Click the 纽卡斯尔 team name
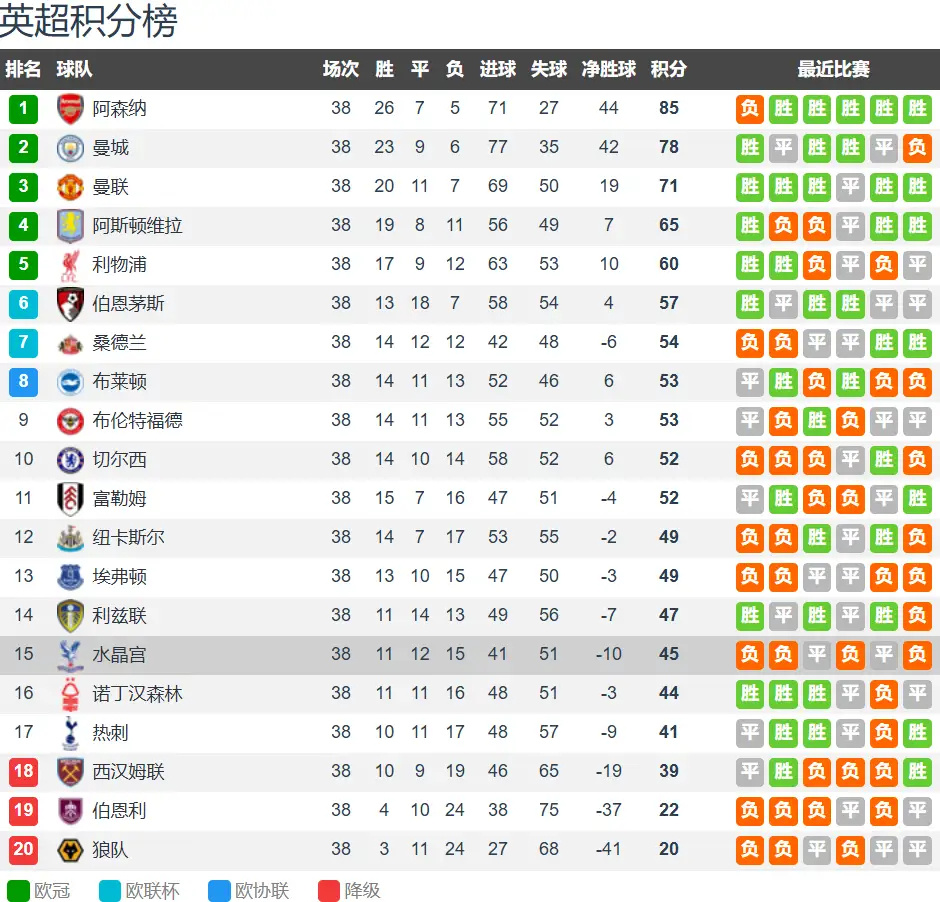This screenshot has width=940, height=902. click(128, 538)
